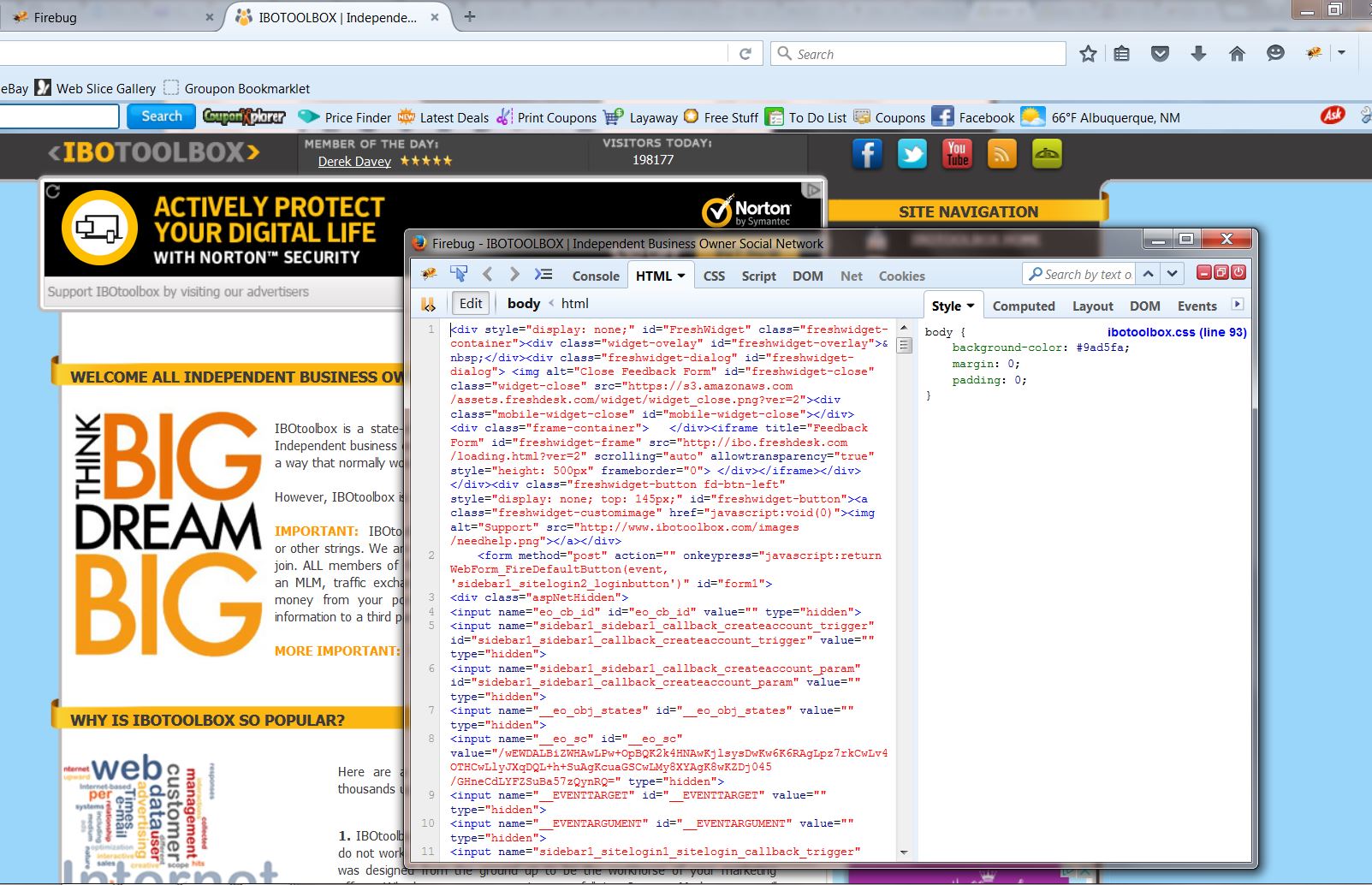
Task: Show more side panels arrow after Events
Action: (1237, 304)
